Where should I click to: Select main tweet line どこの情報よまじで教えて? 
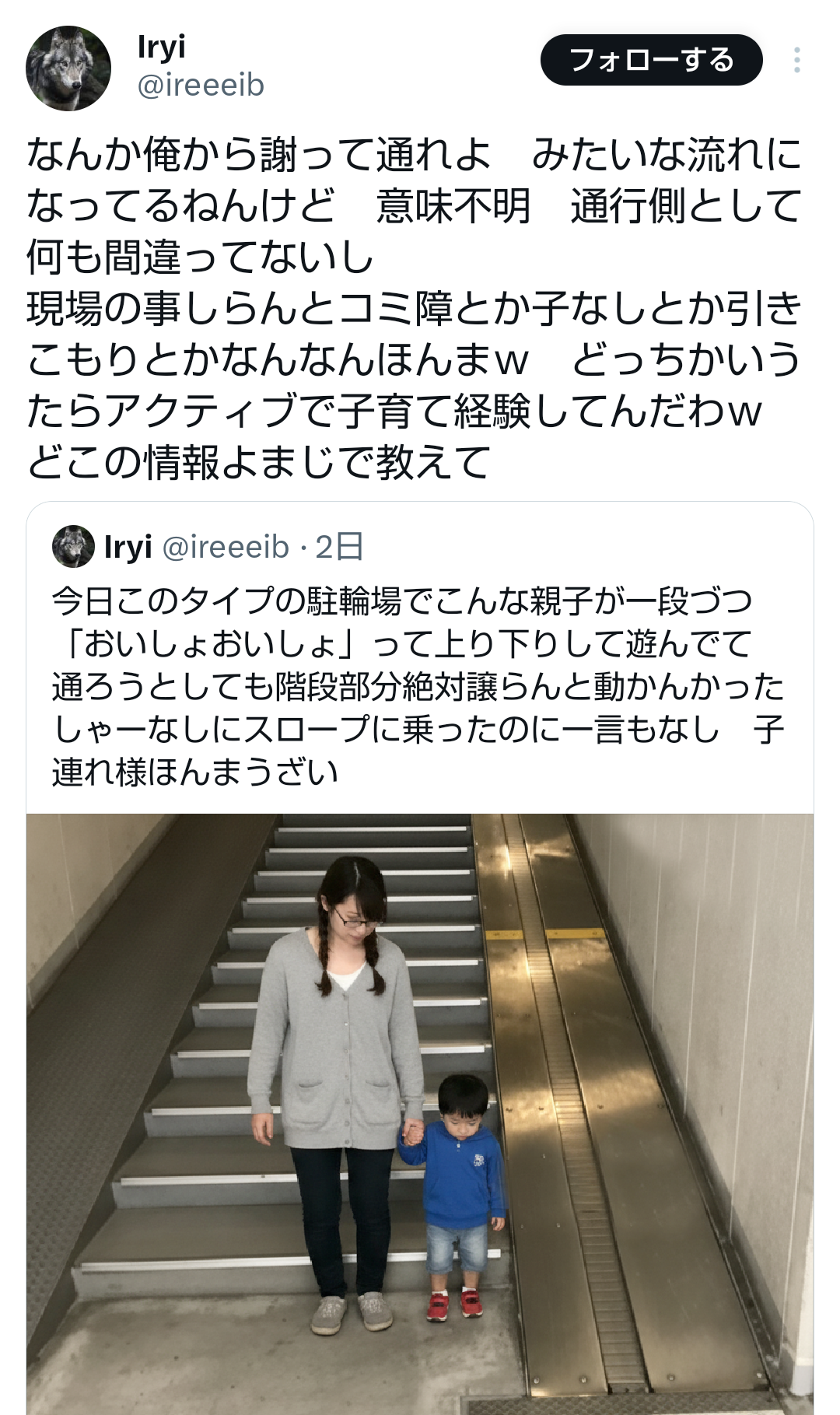(x=259, y=462)
